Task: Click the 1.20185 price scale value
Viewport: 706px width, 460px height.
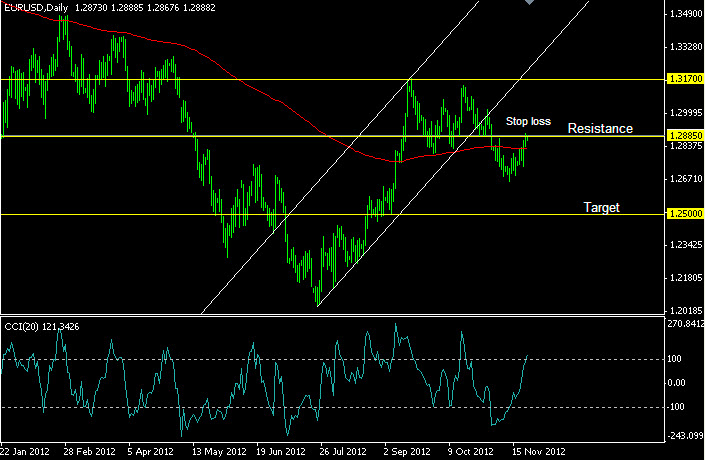Action: [x=686, y=311]
